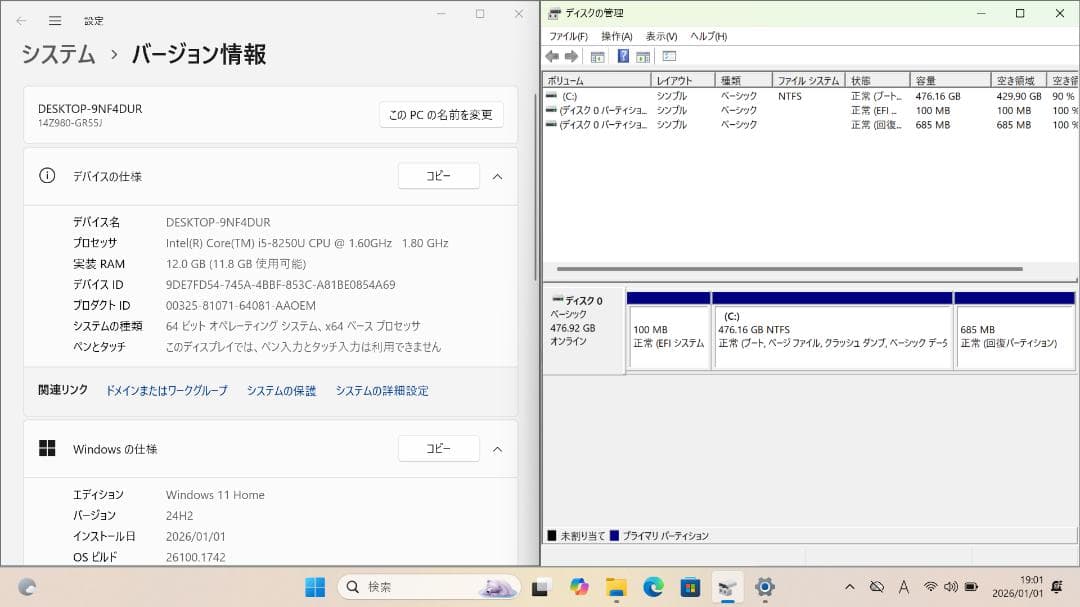The height and width of the screenshot is (607, 1080).
Task: Launch Microsoft Edge from the taskbar
Action: click(652, 587)
